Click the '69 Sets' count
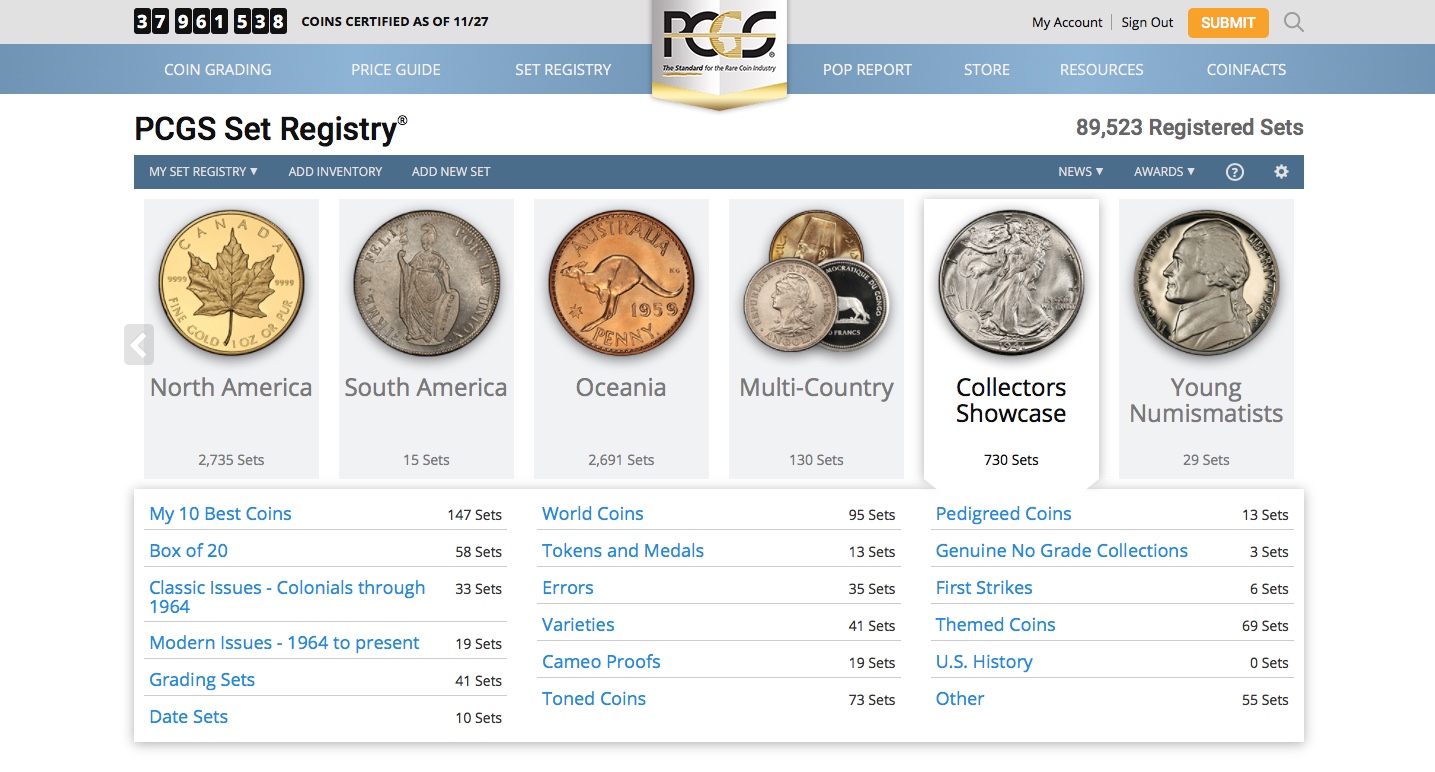 tap(1265, 626)
